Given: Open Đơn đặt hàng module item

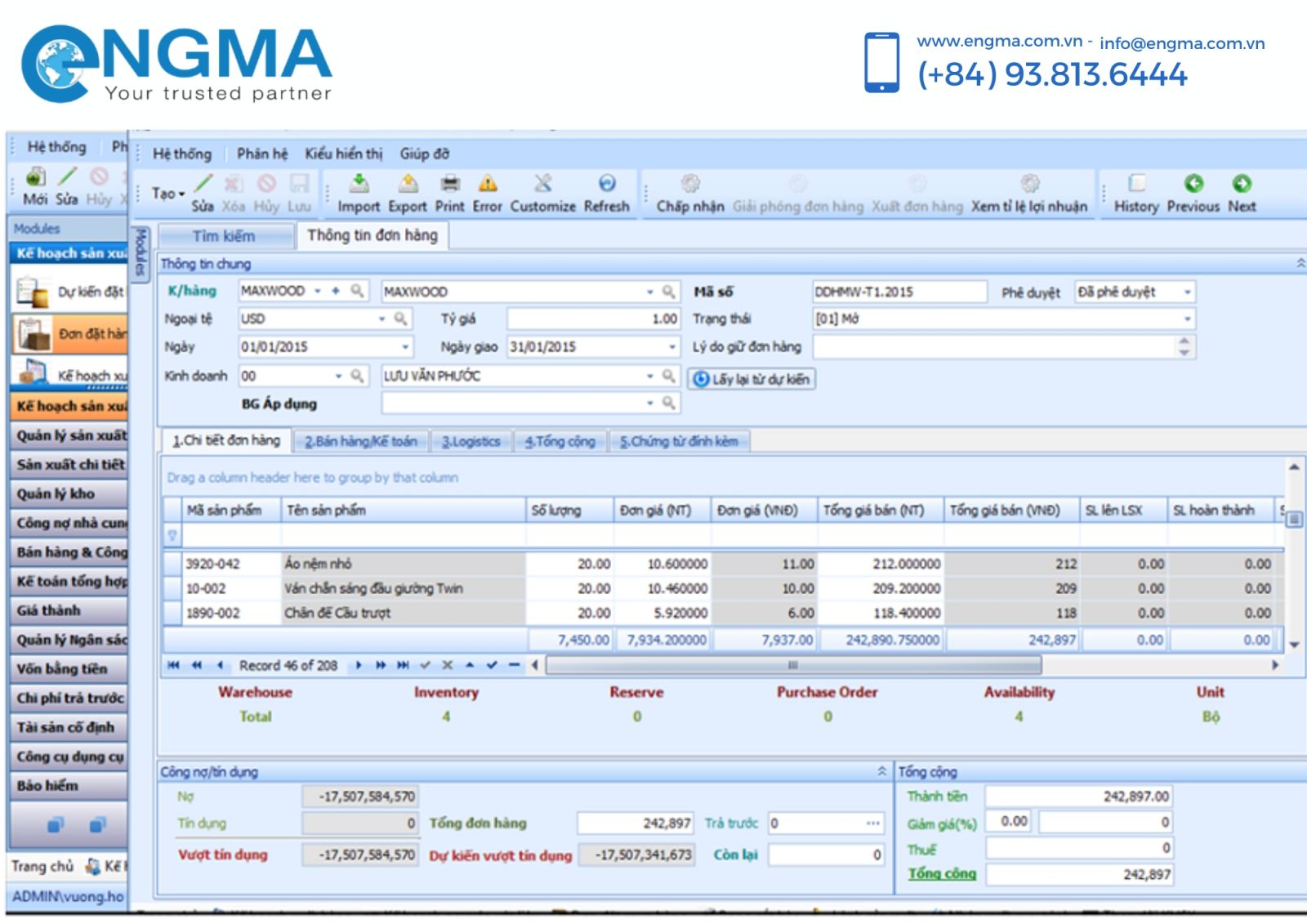Looking at the screenshot, I should point(70,333).
